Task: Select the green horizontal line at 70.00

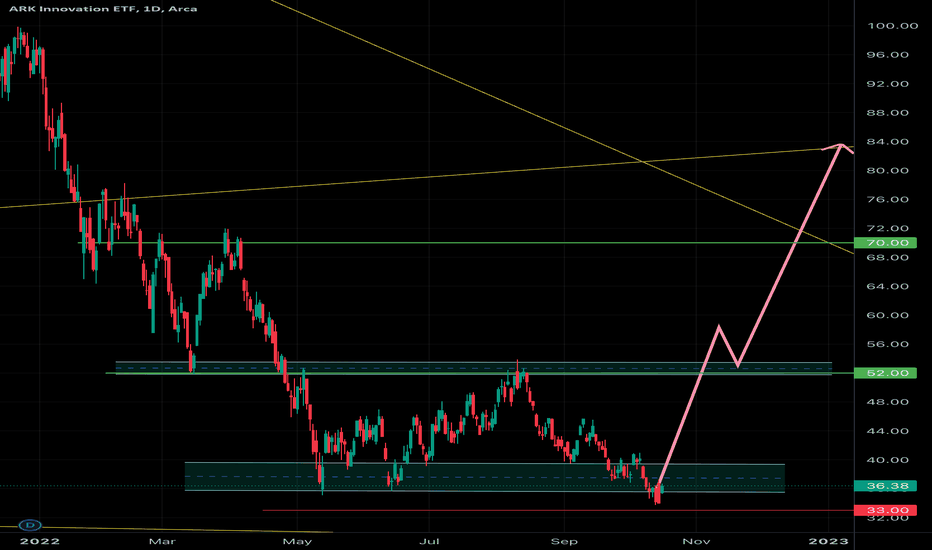Action: tap(464, 243)
